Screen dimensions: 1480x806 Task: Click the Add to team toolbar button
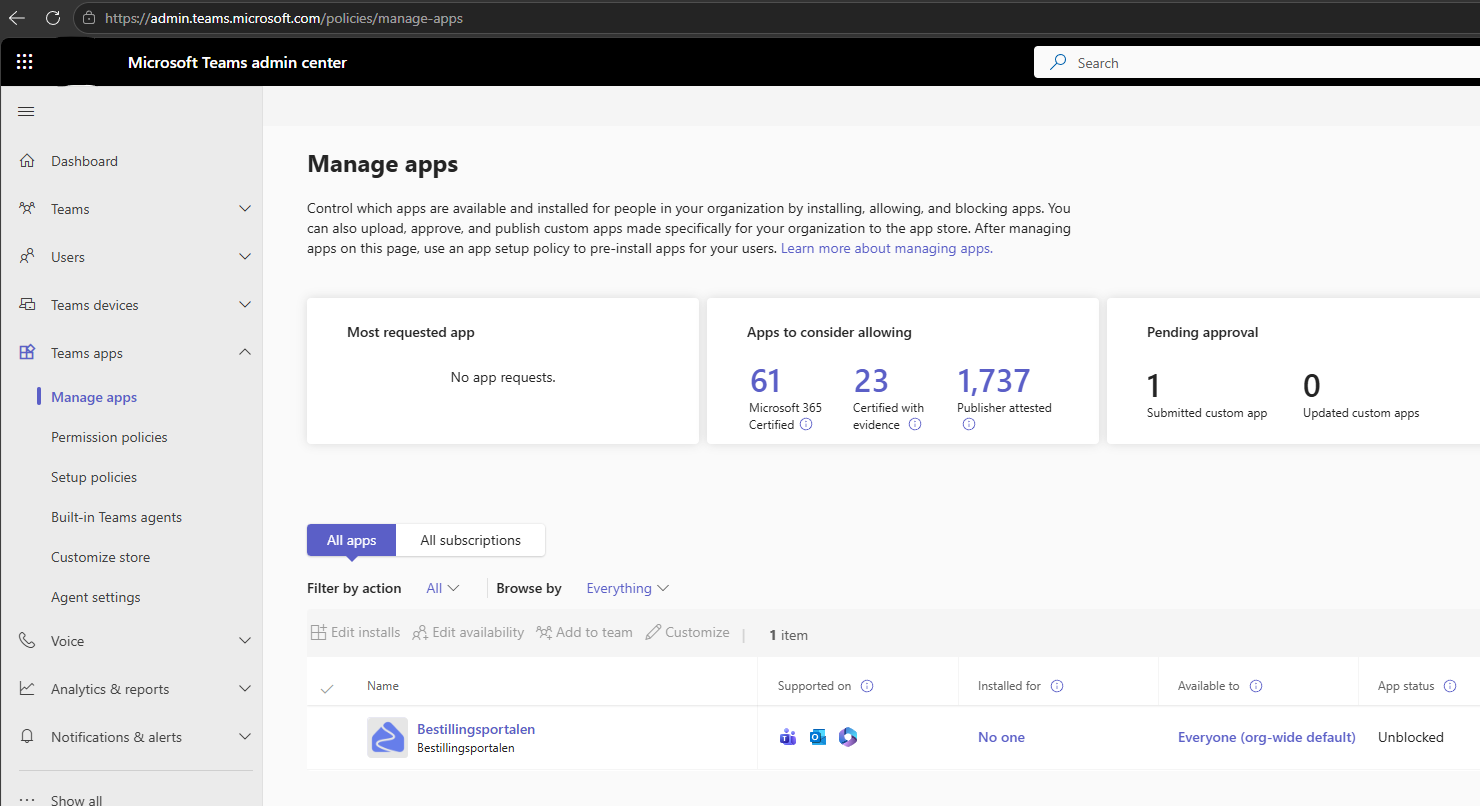(584, 632)
